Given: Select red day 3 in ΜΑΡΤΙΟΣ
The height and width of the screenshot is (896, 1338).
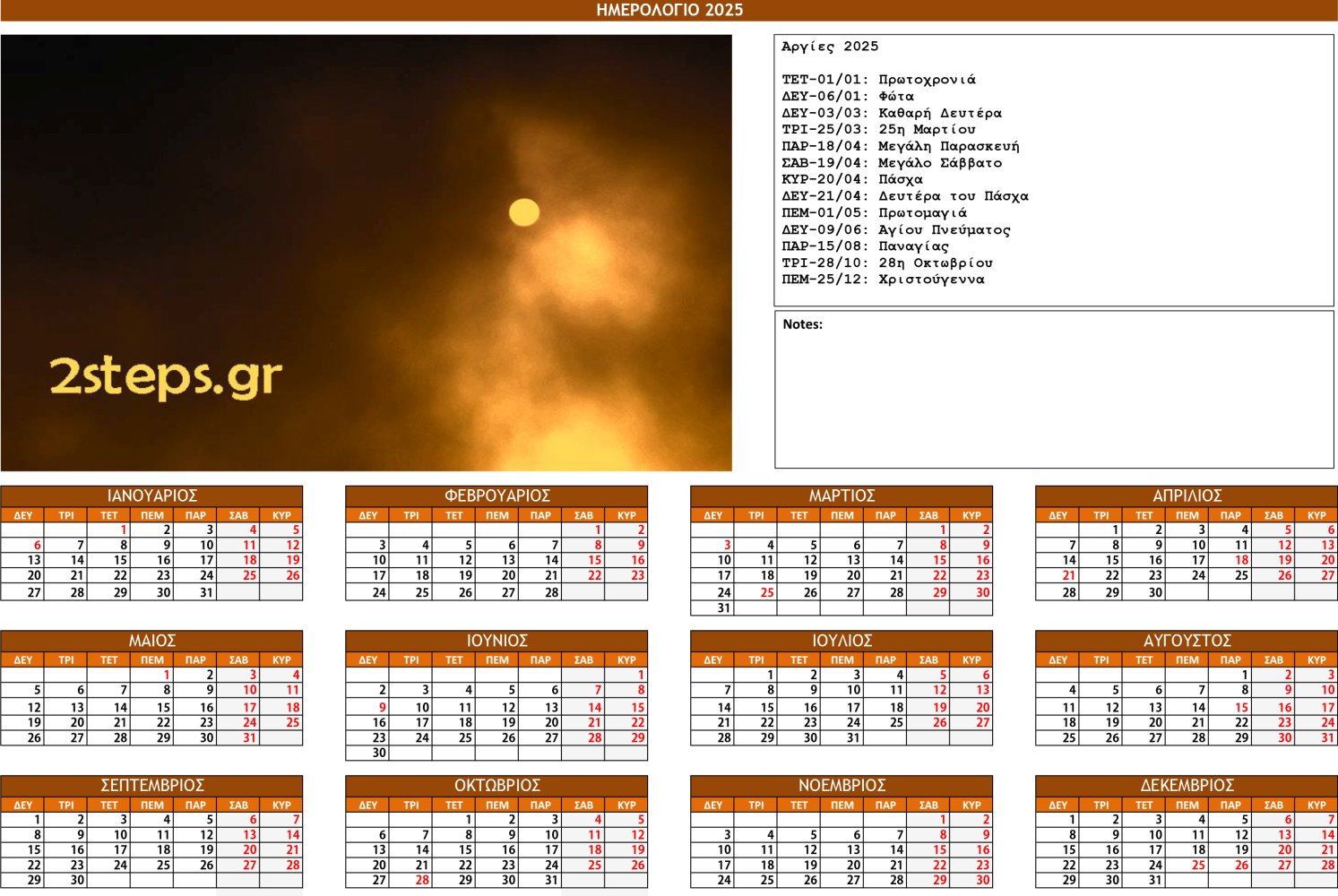Looking at the screenshot, I should click(712, 546).
